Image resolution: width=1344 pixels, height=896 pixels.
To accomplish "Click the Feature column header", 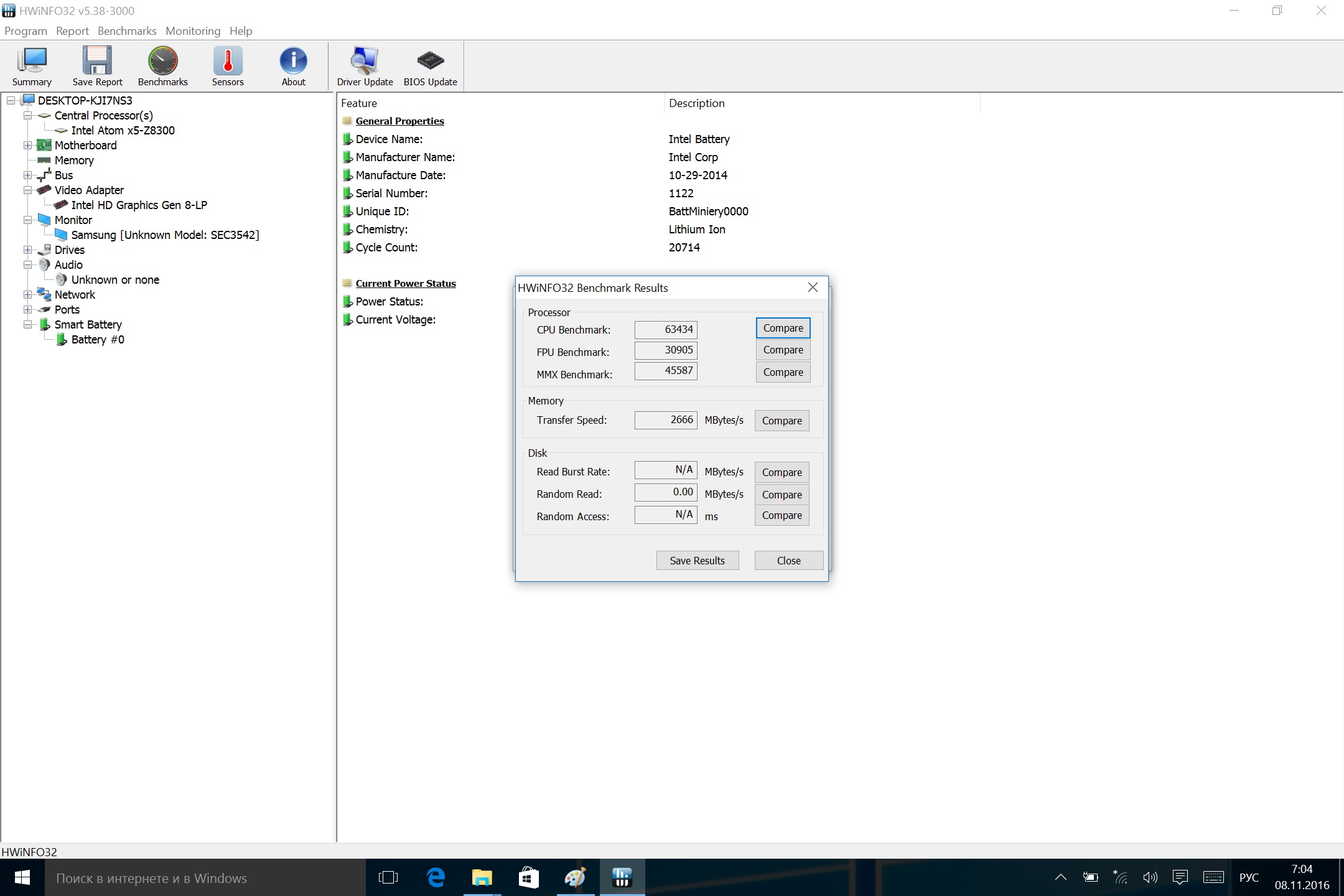I will (x=501, y=103).
